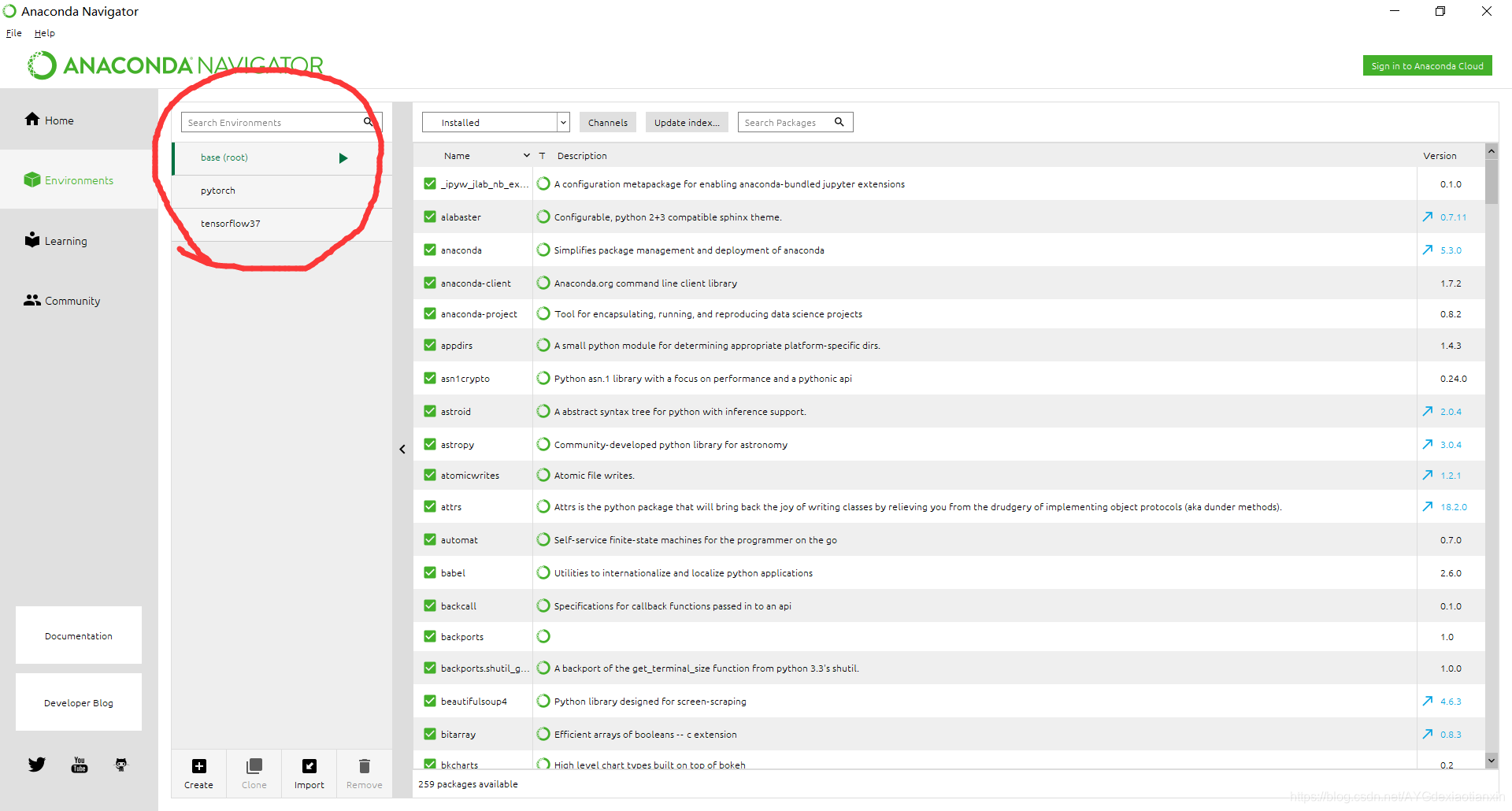Image resolution: width=1512 pixels, height=811 pixels.
Task: Click the upgrade arrow for astropy
Action: click(x=1428, y=444)
